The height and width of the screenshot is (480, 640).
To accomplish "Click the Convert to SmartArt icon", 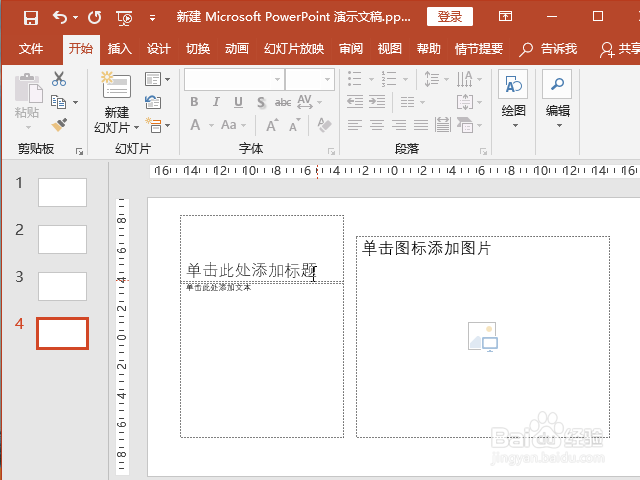I will coord(469,125).
